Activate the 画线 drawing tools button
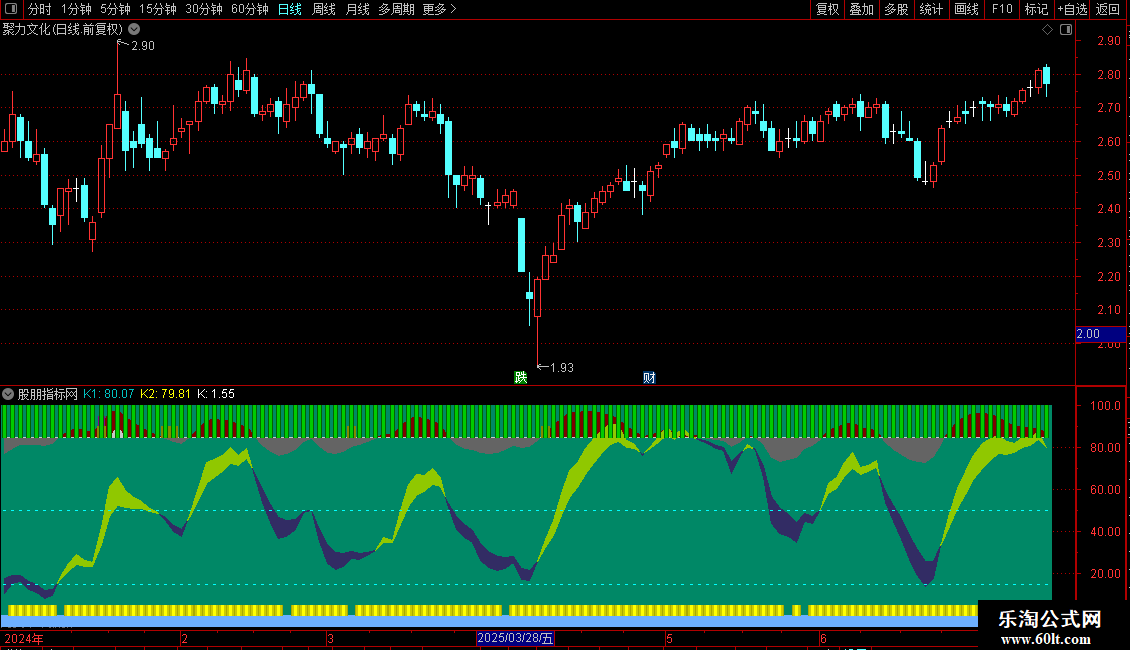Viewport: 1130px width, 650px height. pos(966,9)
